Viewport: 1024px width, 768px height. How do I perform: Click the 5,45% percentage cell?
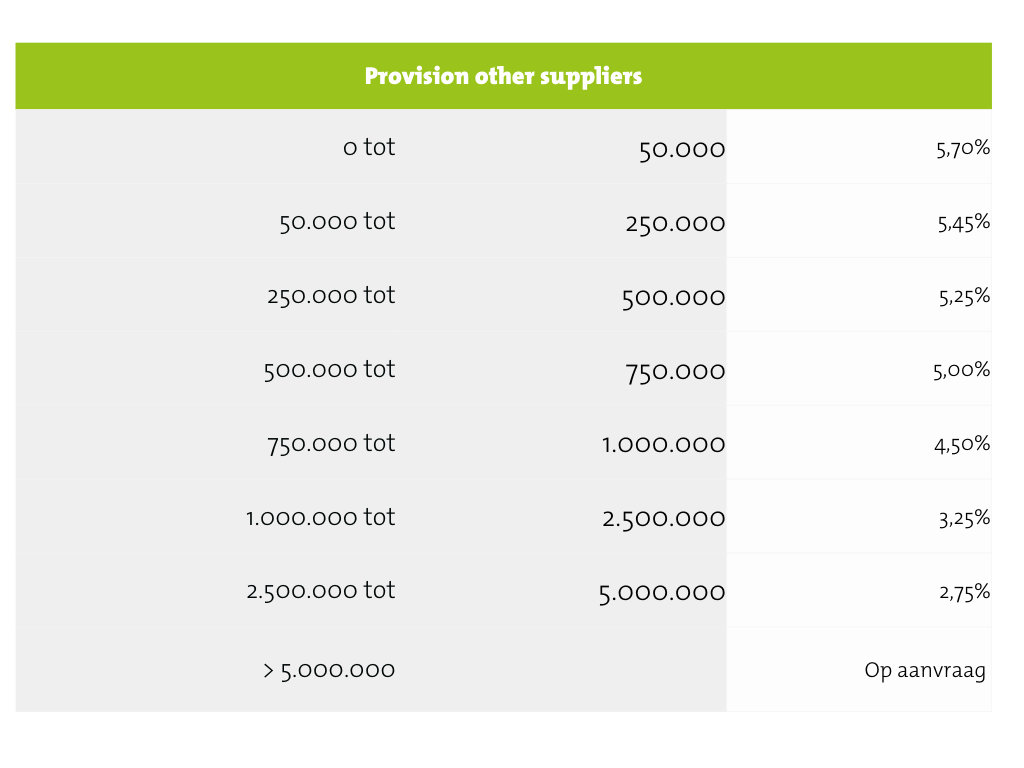click(x=963, y=222)
